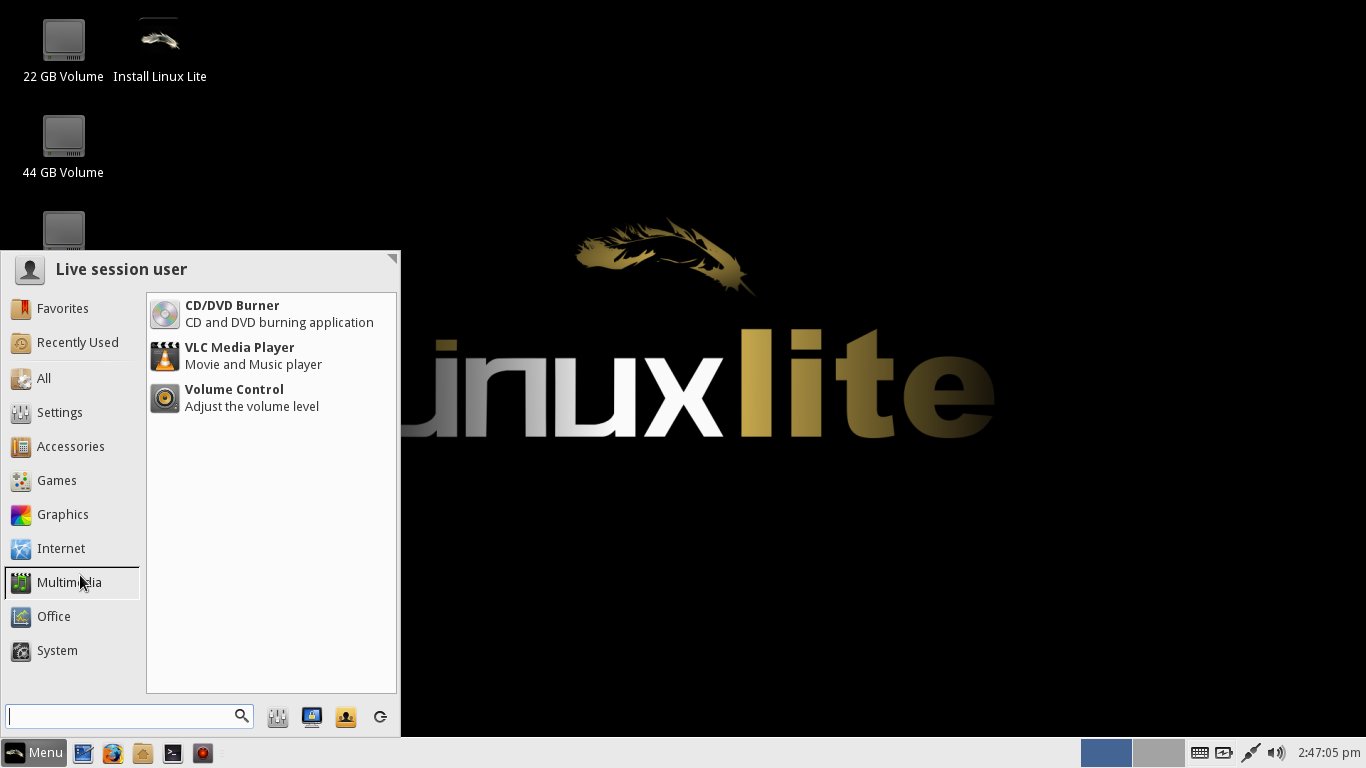Open the 44 GB Volume drive
1366x768 pixels.
coord(63,147)
